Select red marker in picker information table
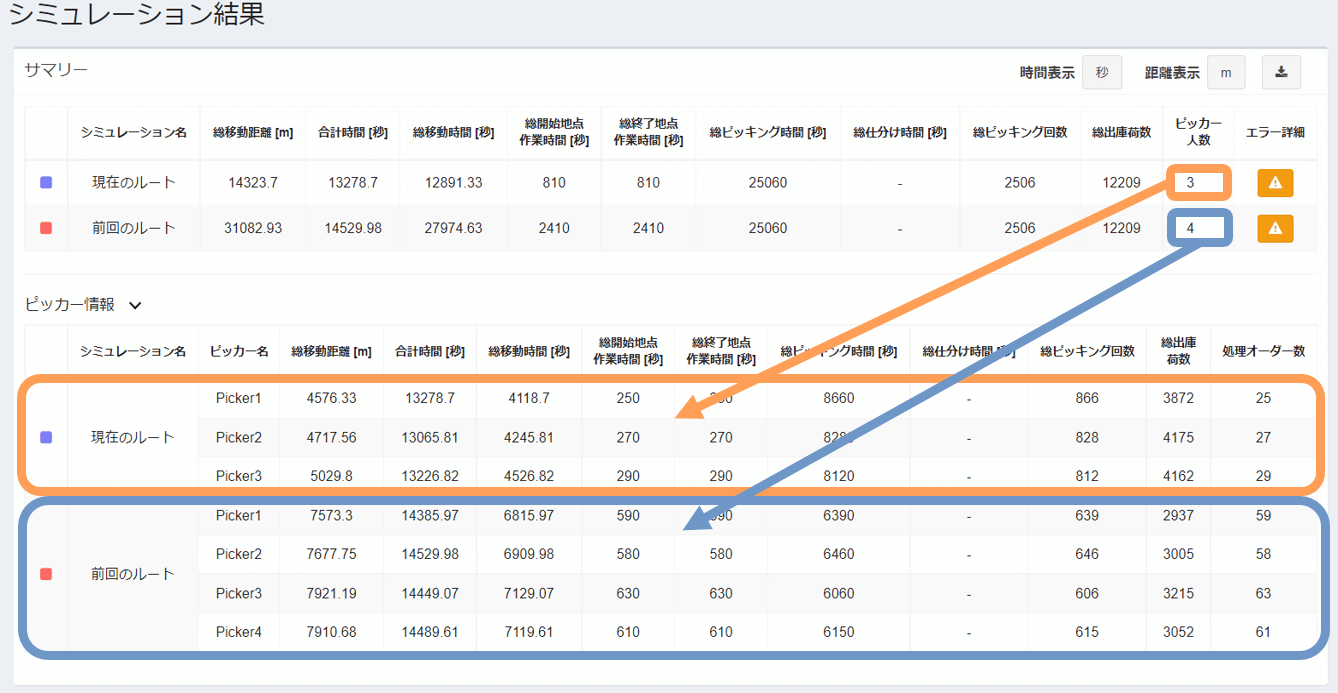Image resolution: width=1338 pixels, height=693 pixels. click(46, 574)
